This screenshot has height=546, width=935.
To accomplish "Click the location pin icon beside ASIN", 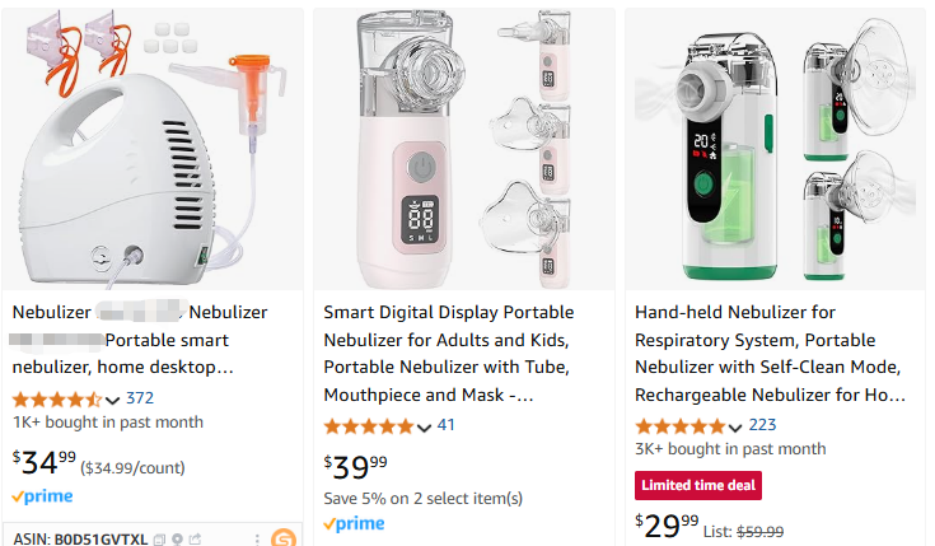I will tap(177, 539).
